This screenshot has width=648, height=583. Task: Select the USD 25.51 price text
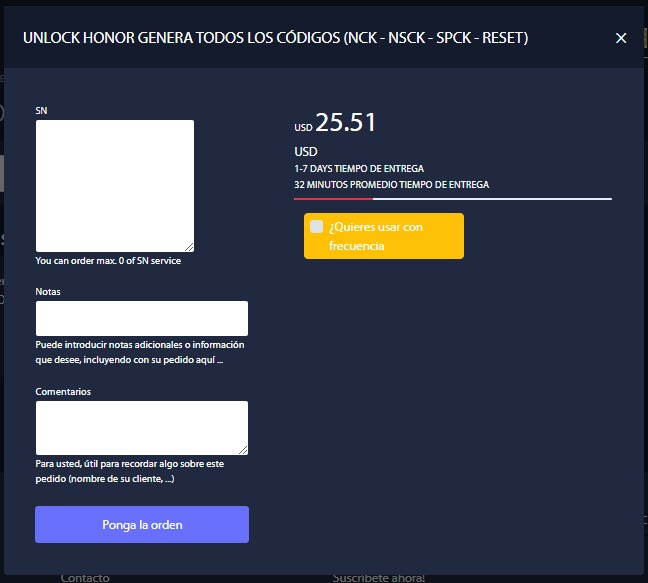click(335, 122)
